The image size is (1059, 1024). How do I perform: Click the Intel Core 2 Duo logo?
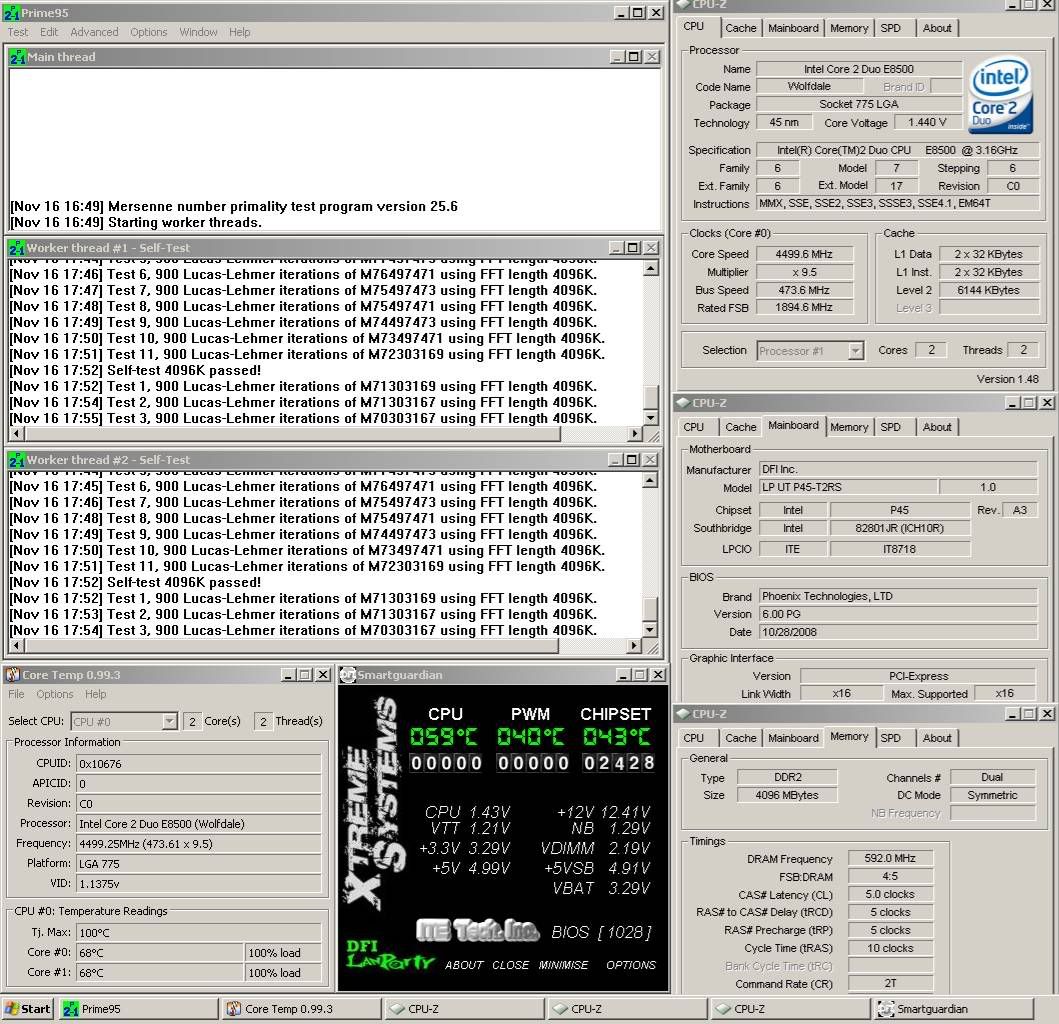tap(1001, 95)
